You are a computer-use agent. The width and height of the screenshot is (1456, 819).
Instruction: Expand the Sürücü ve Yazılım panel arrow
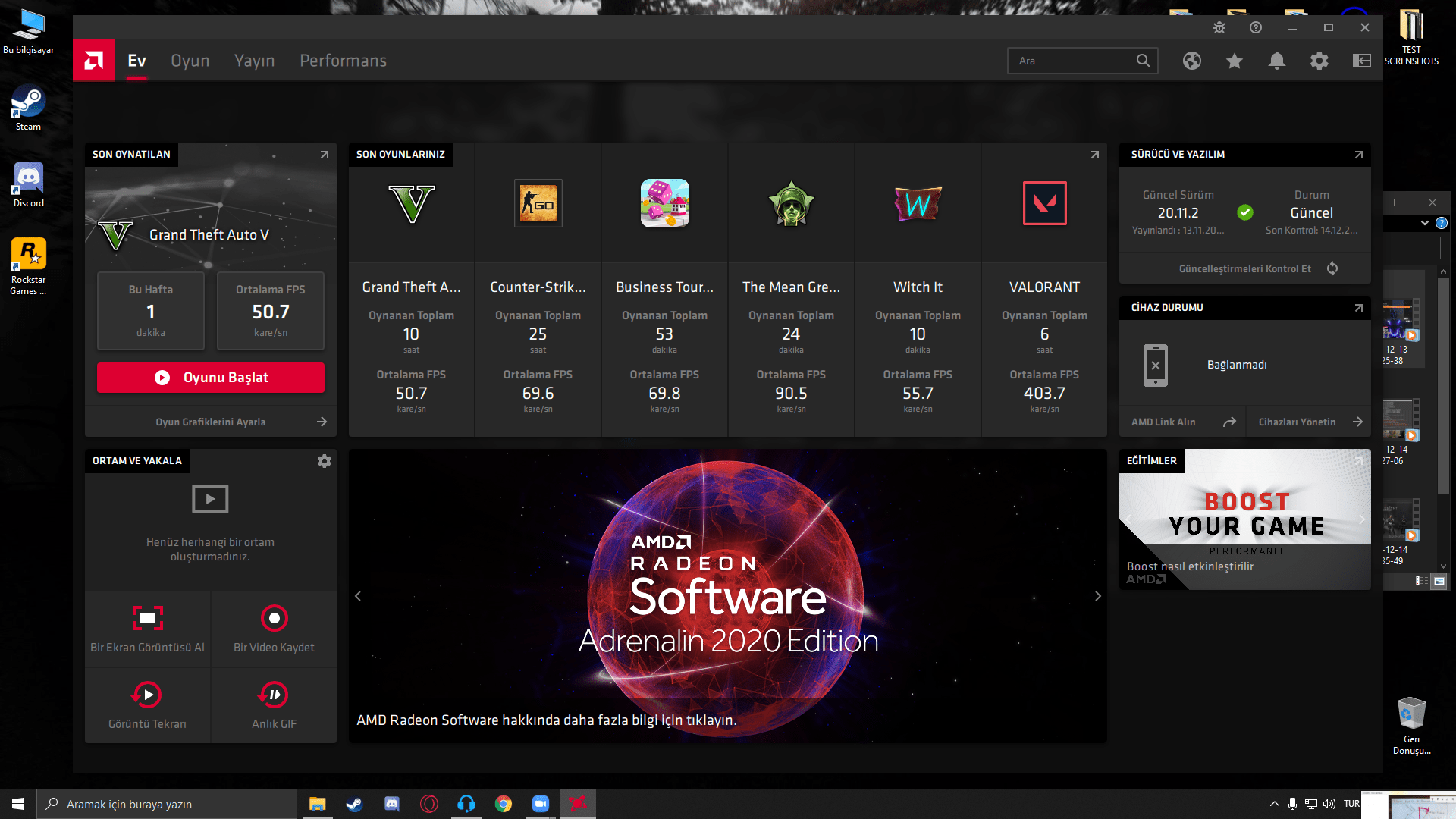click(x=1358, y=155)
